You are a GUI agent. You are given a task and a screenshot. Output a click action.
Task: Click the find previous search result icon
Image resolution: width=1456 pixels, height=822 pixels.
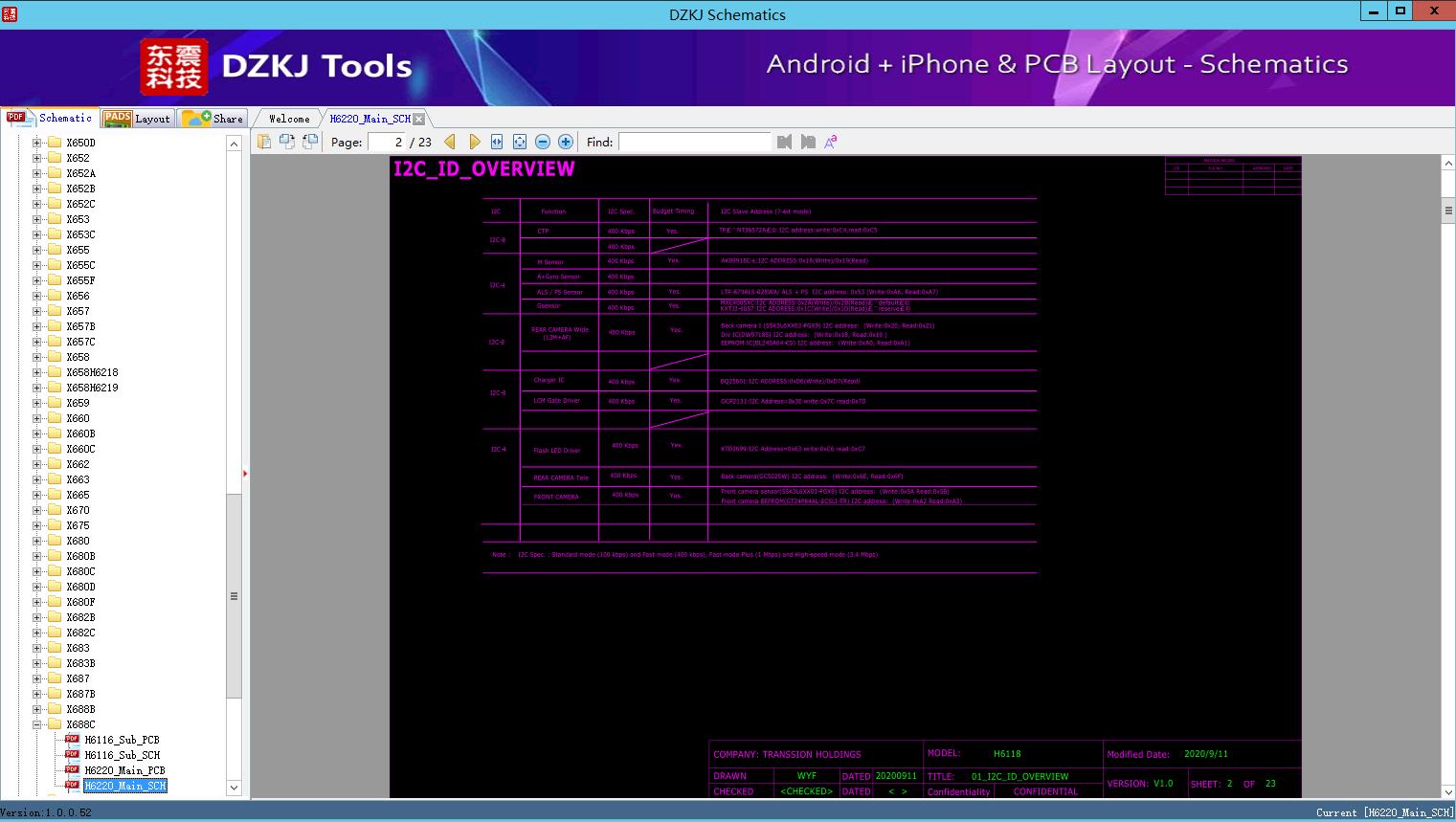783,142
